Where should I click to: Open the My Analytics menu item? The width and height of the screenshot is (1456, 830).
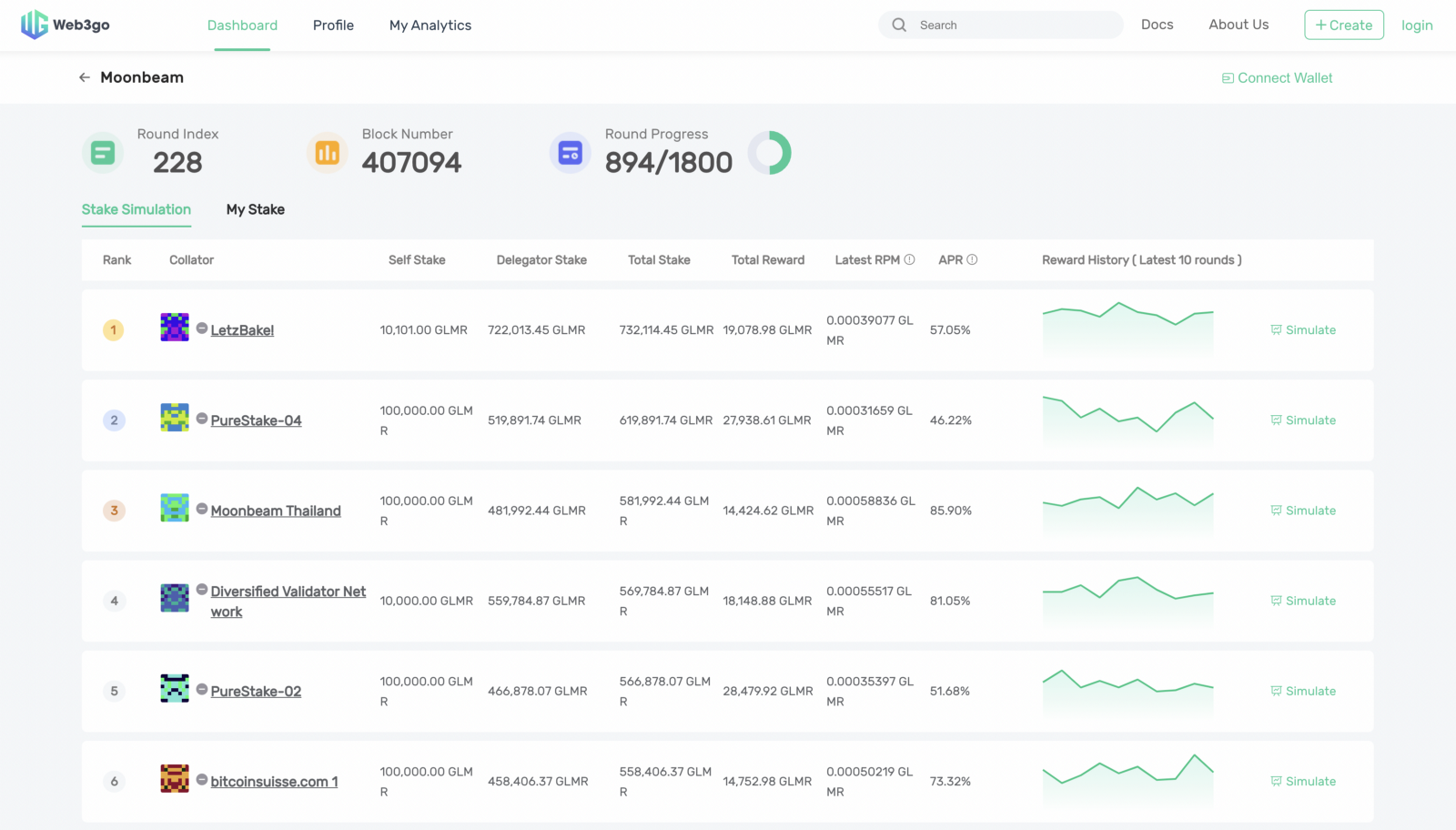point(430,25)
